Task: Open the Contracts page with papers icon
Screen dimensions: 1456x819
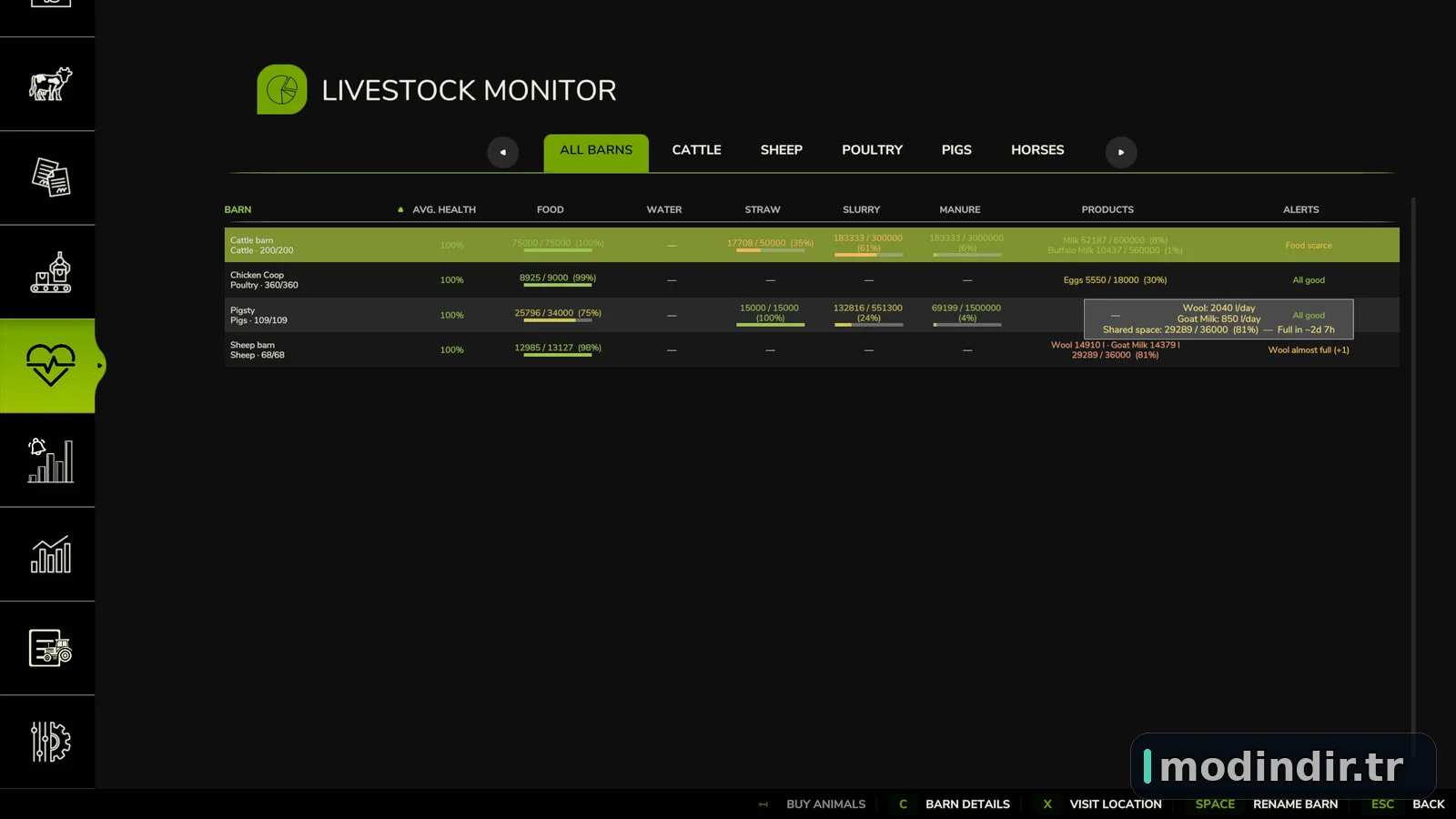Action: (x=50, y=177)
